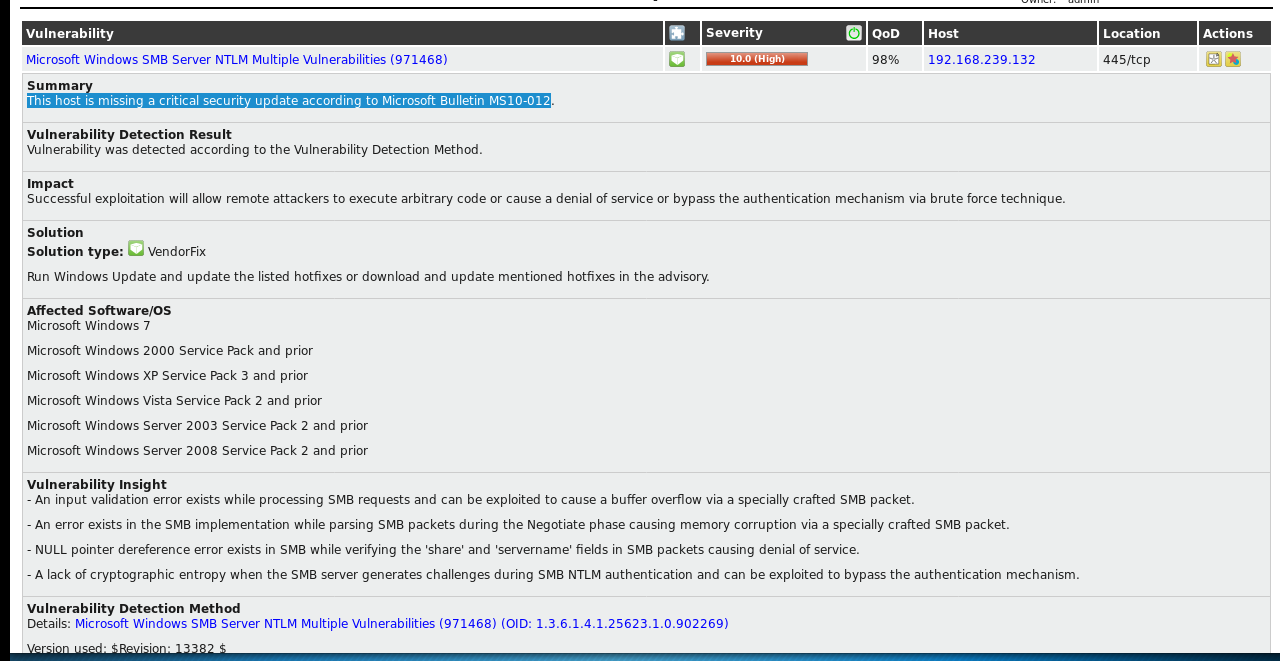The image size is (1280, 661).
Task: Toggle the severity overrides icon in the Severity header
Action: coord(854,33)
